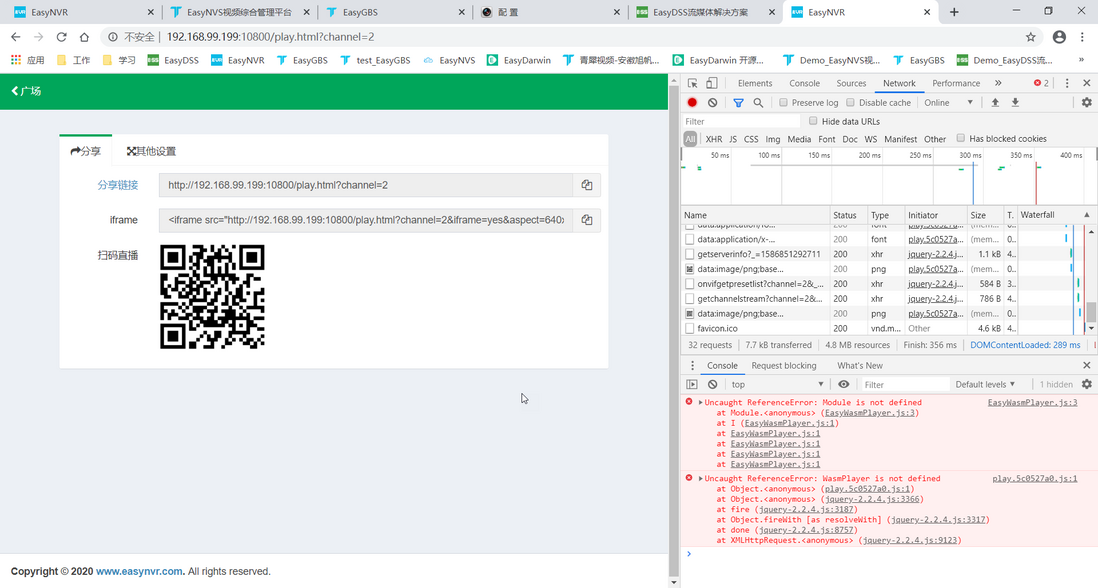Show more DevTools tabs chevron
The width and height of the screenshot is (1098, 588).
(998, 83)
